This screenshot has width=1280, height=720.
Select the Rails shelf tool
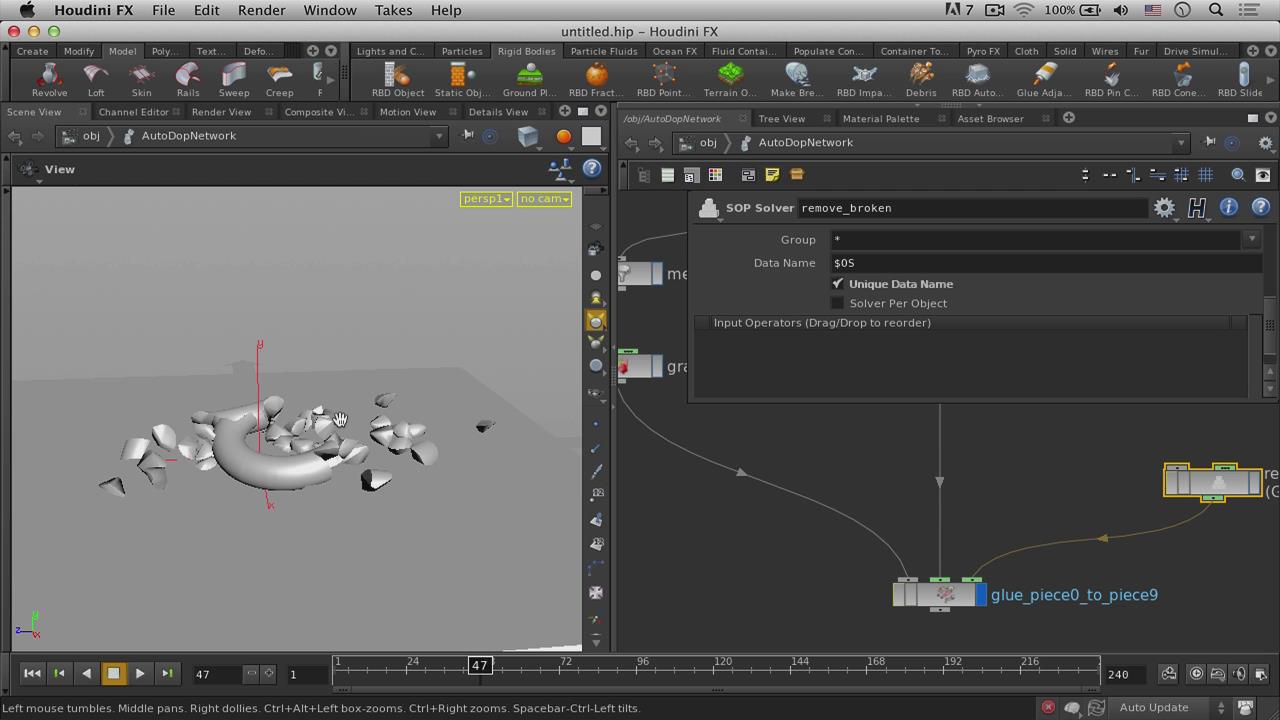[188, 80]
